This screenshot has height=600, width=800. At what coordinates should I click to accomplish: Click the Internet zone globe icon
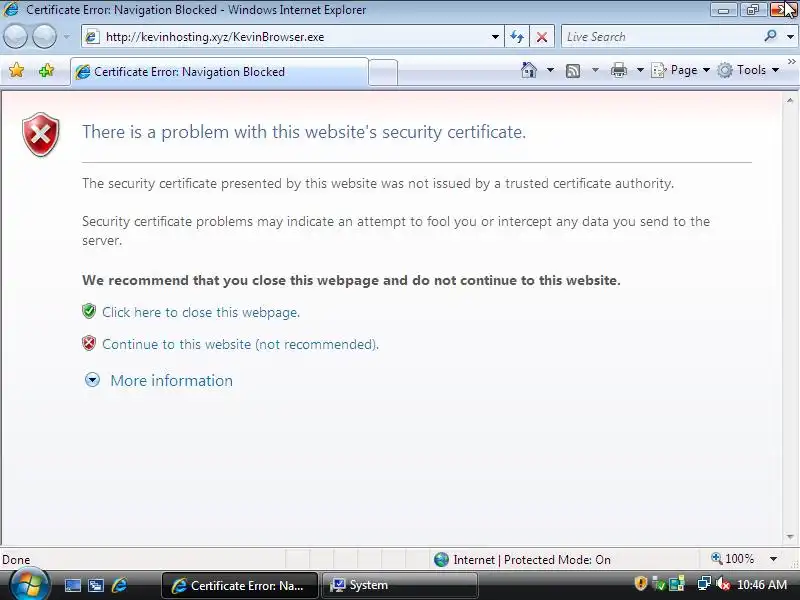click(x=441, y=560)
